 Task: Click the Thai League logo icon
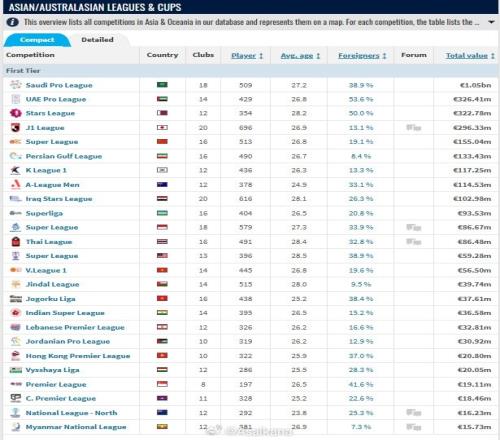coord(15,242)
